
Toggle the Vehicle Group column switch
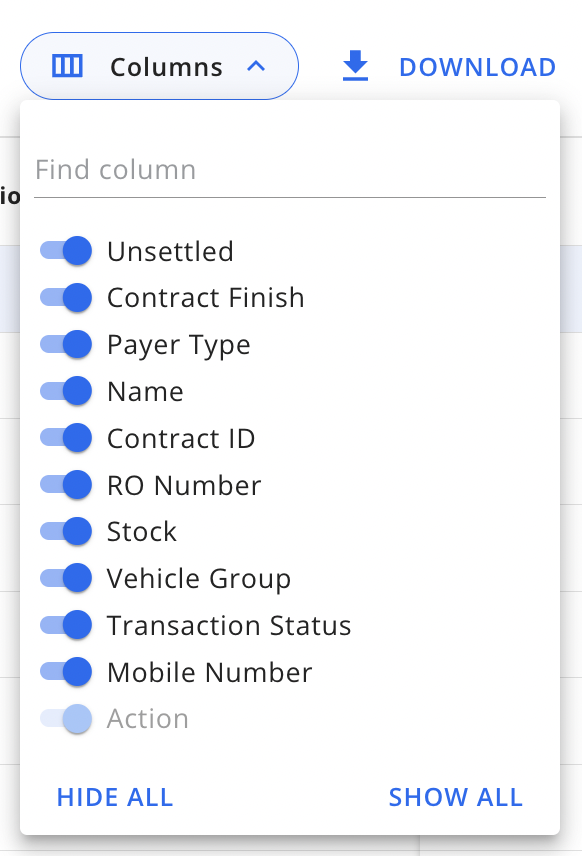click(x=66, y=579)
